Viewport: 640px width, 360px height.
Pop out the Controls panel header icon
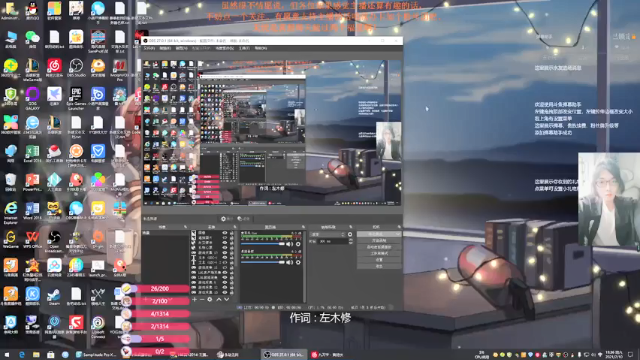[399, 227]
